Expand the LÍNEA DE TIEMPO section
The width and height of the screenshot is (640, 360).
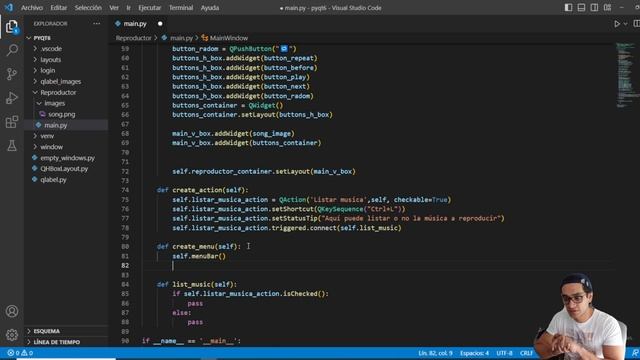(57, 342)
